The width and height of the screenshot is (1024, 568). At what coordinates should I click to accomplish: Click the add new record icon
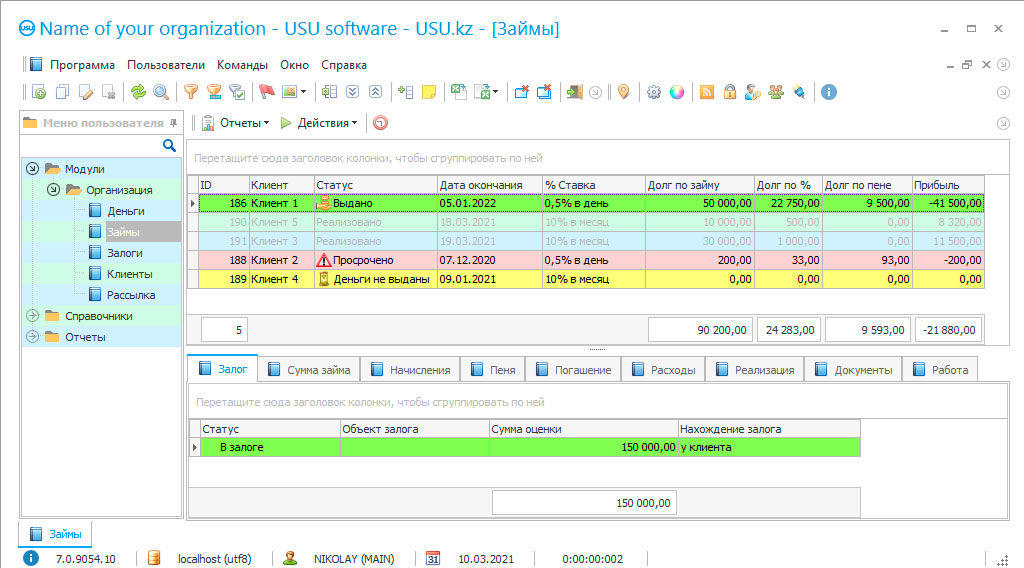[x=39, y=92]
